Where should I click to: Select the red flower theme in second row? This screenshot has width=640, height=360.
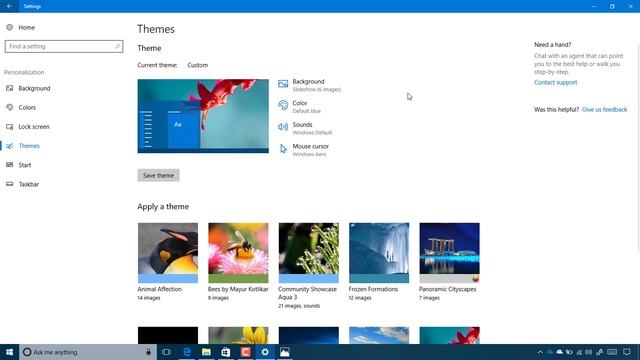coord(449,335)
